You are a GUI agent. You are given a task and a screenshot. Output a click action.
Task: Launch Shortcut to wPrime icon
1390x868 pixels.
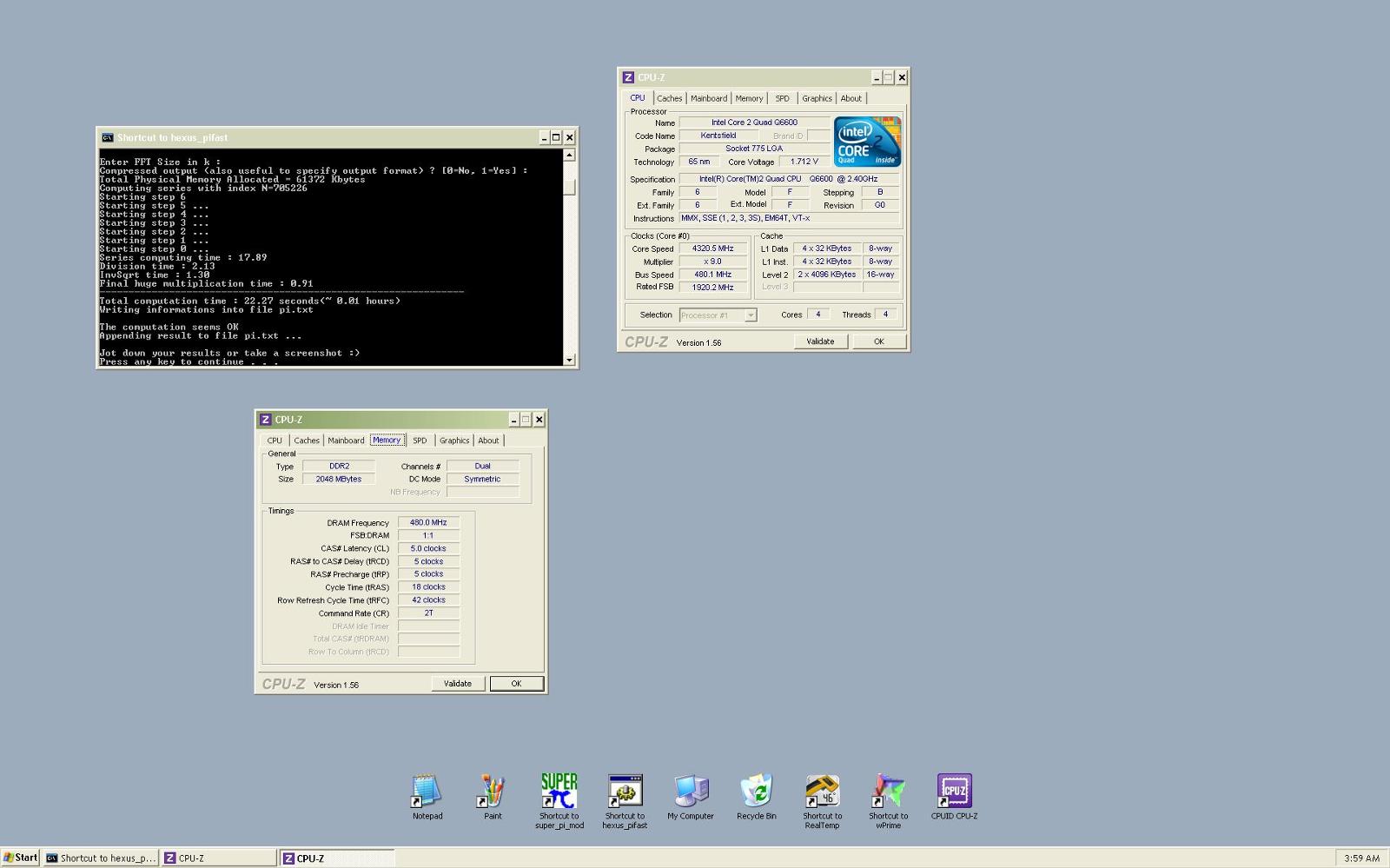point(888,800)
